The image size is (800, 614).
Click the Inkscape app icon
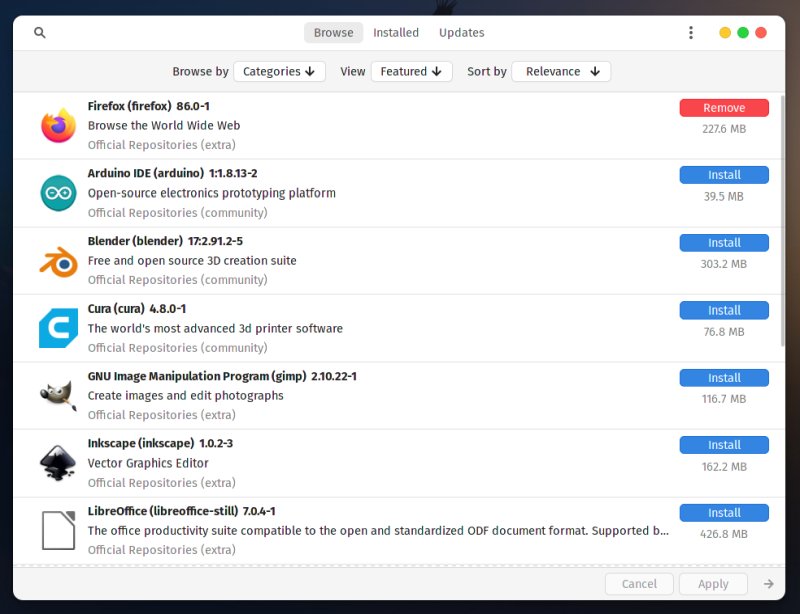[x=58, y=463]
